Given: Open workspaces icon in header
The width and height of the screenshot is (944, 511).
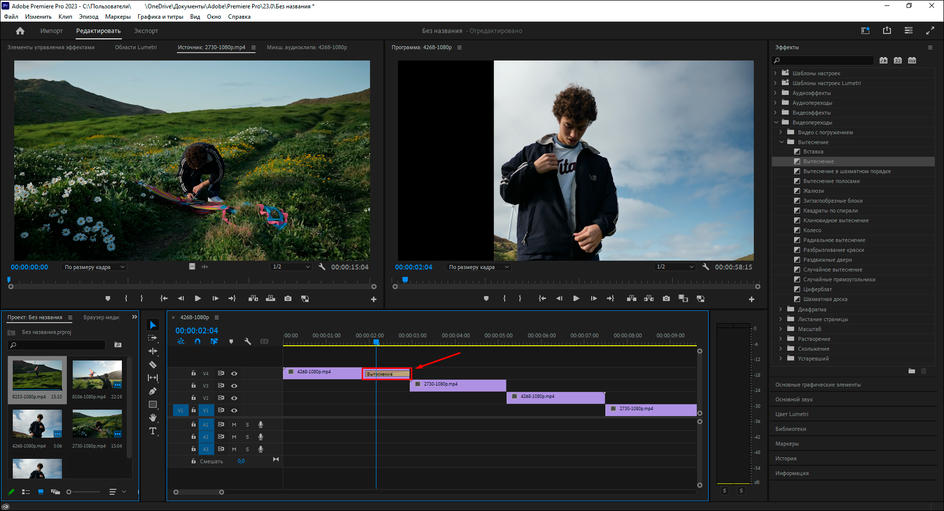Looking at the screenshot, I should [865, 31].
